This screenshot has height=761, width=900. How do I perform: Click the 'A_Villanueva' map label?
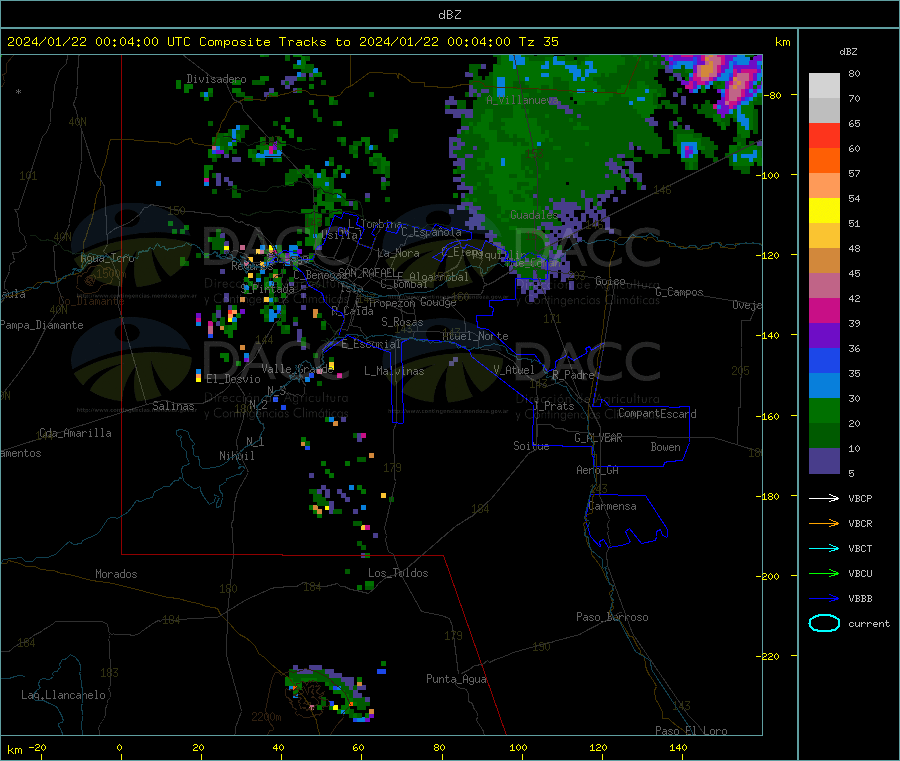point(522,100)
